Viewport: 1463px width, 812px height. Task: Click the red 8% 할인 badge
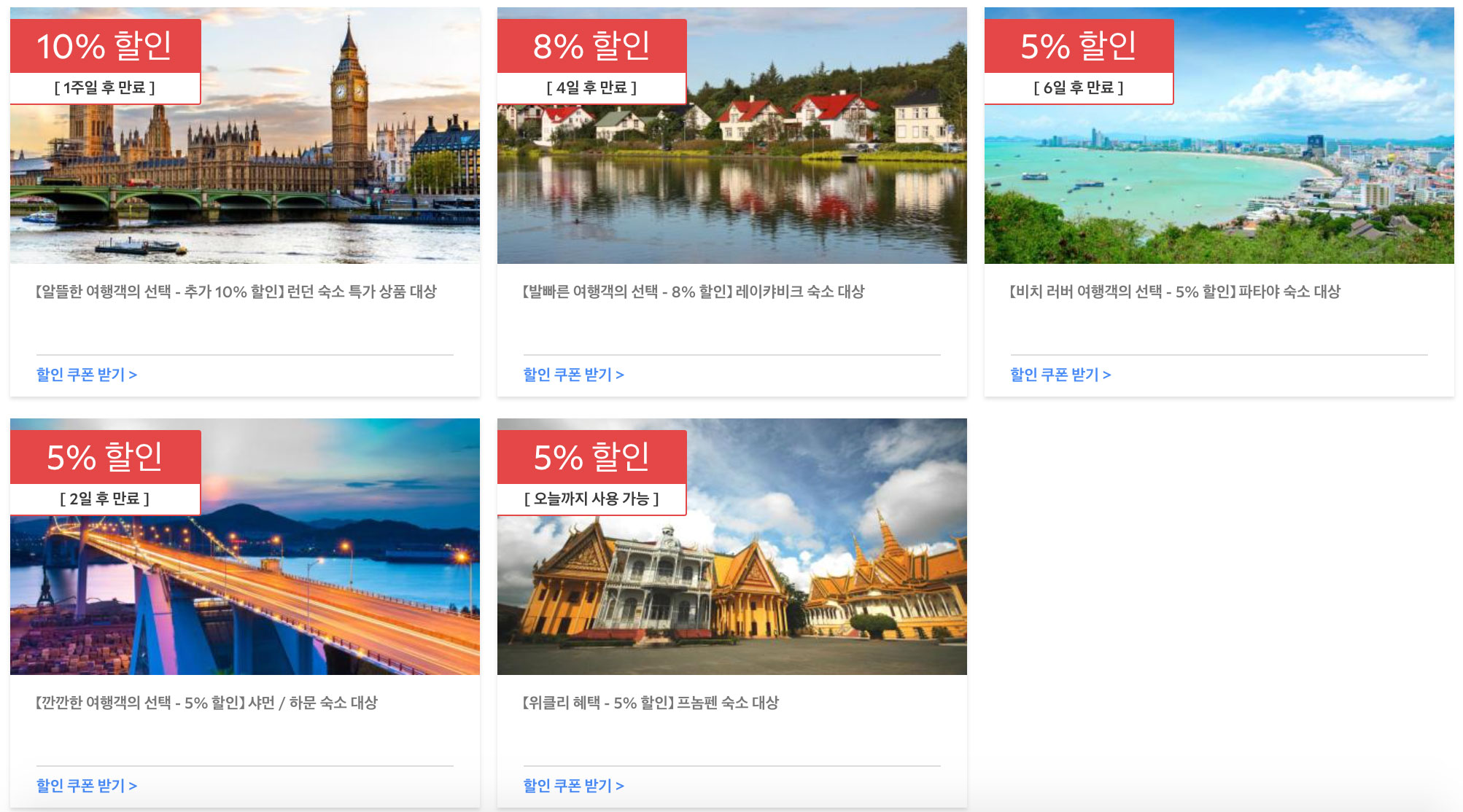[x=591, y=46]
